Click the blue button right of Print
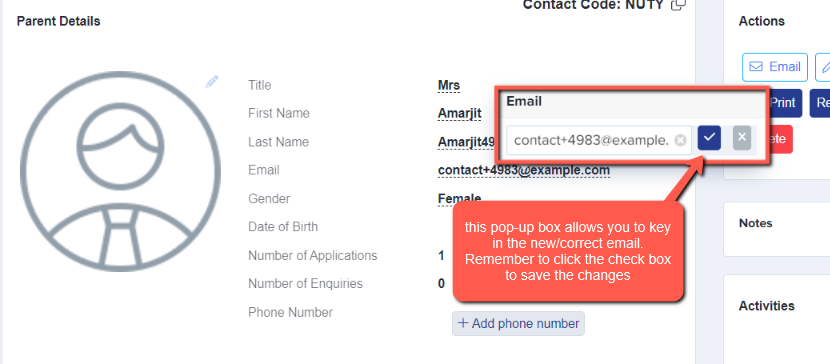 [820, 103]
